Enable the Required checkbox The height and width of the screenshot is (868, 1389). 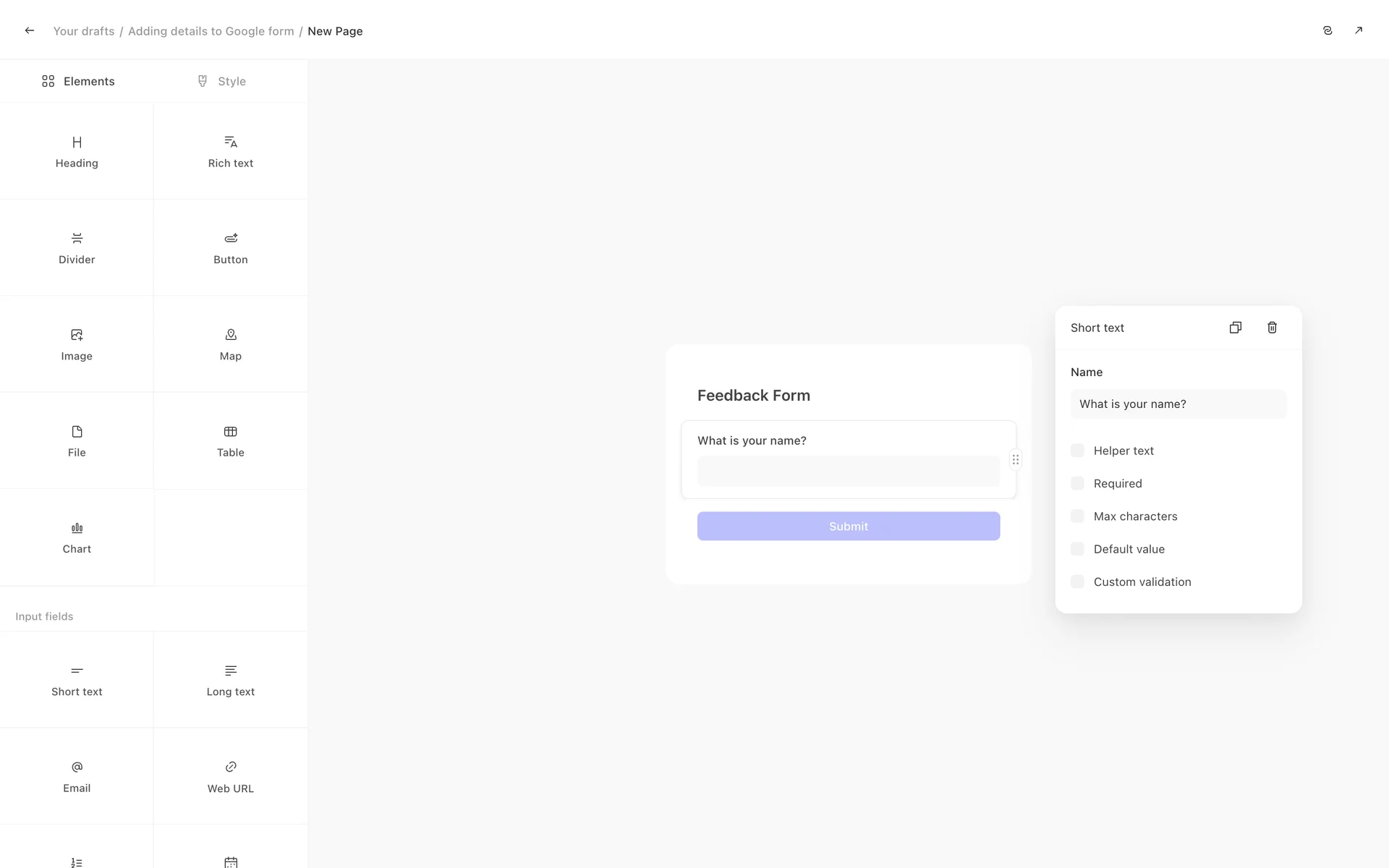pos(1077,483)
